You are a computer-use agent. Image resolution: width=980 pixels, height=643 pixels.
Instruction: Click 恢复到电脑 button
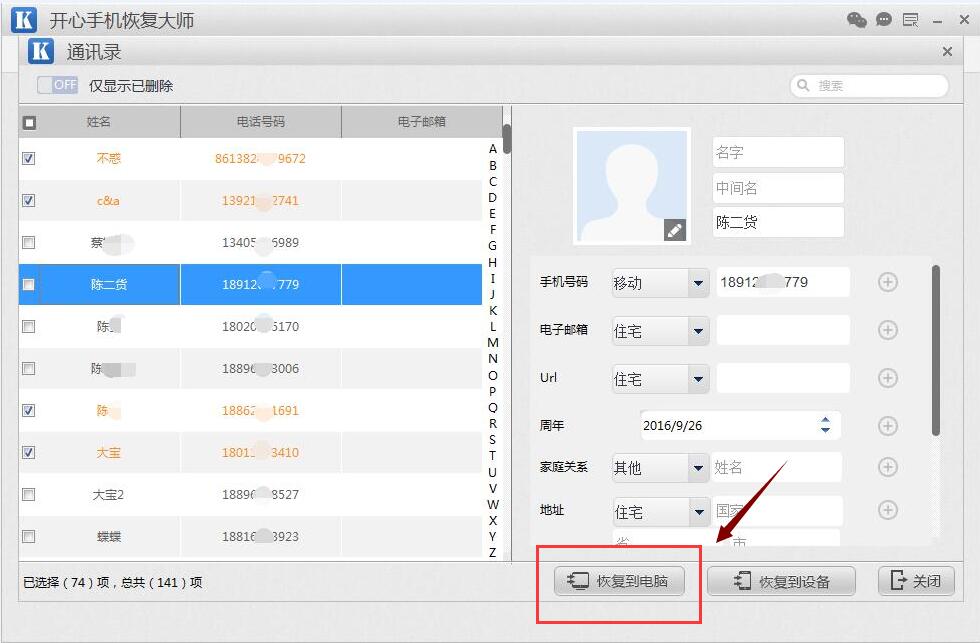[x=619, y=581]
